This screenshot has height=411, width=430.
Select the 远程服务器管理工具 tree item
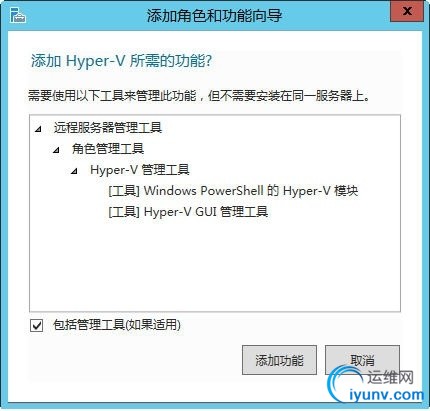click(108, 128)
